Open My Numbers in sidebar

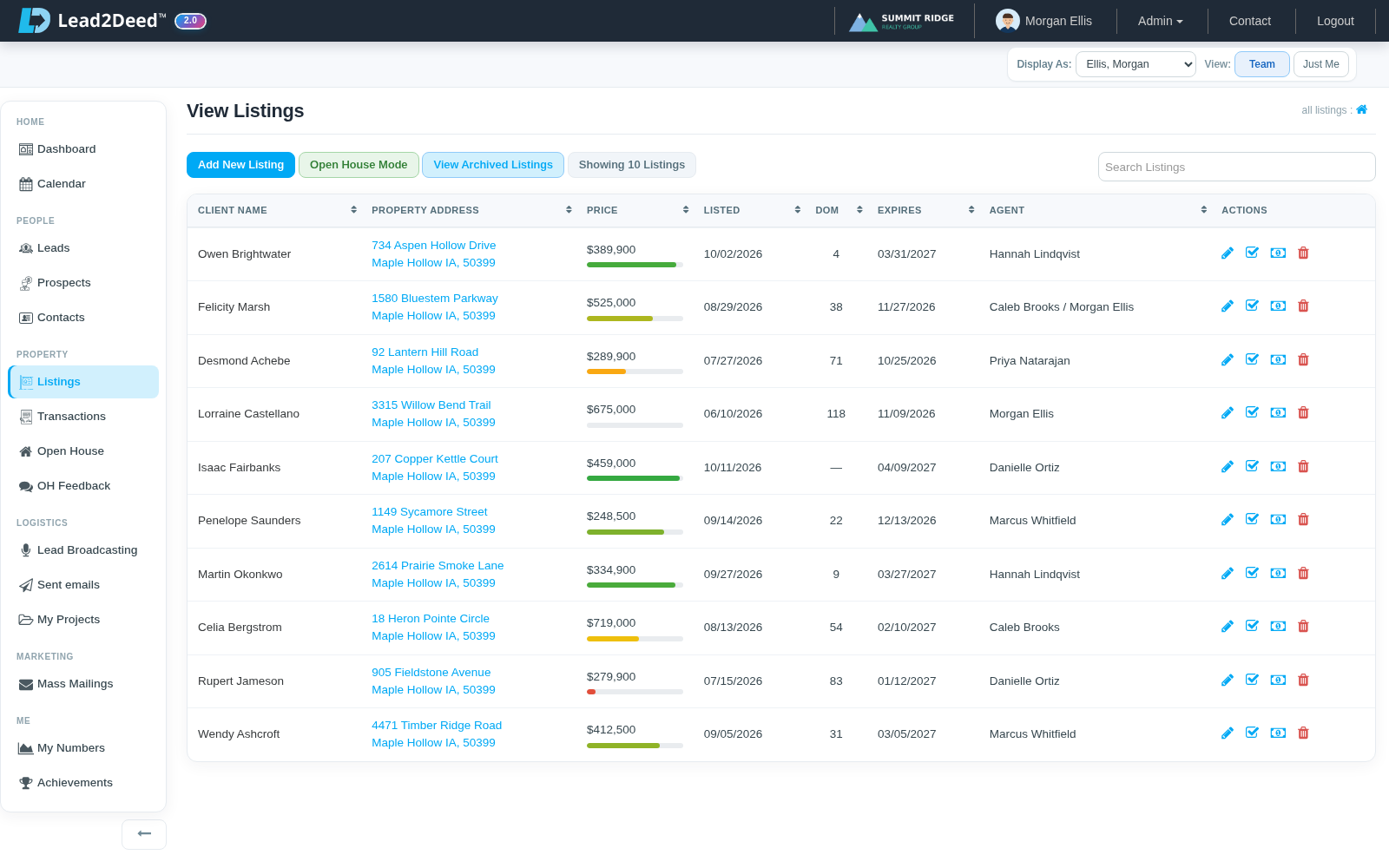click(x=83, y=748)
